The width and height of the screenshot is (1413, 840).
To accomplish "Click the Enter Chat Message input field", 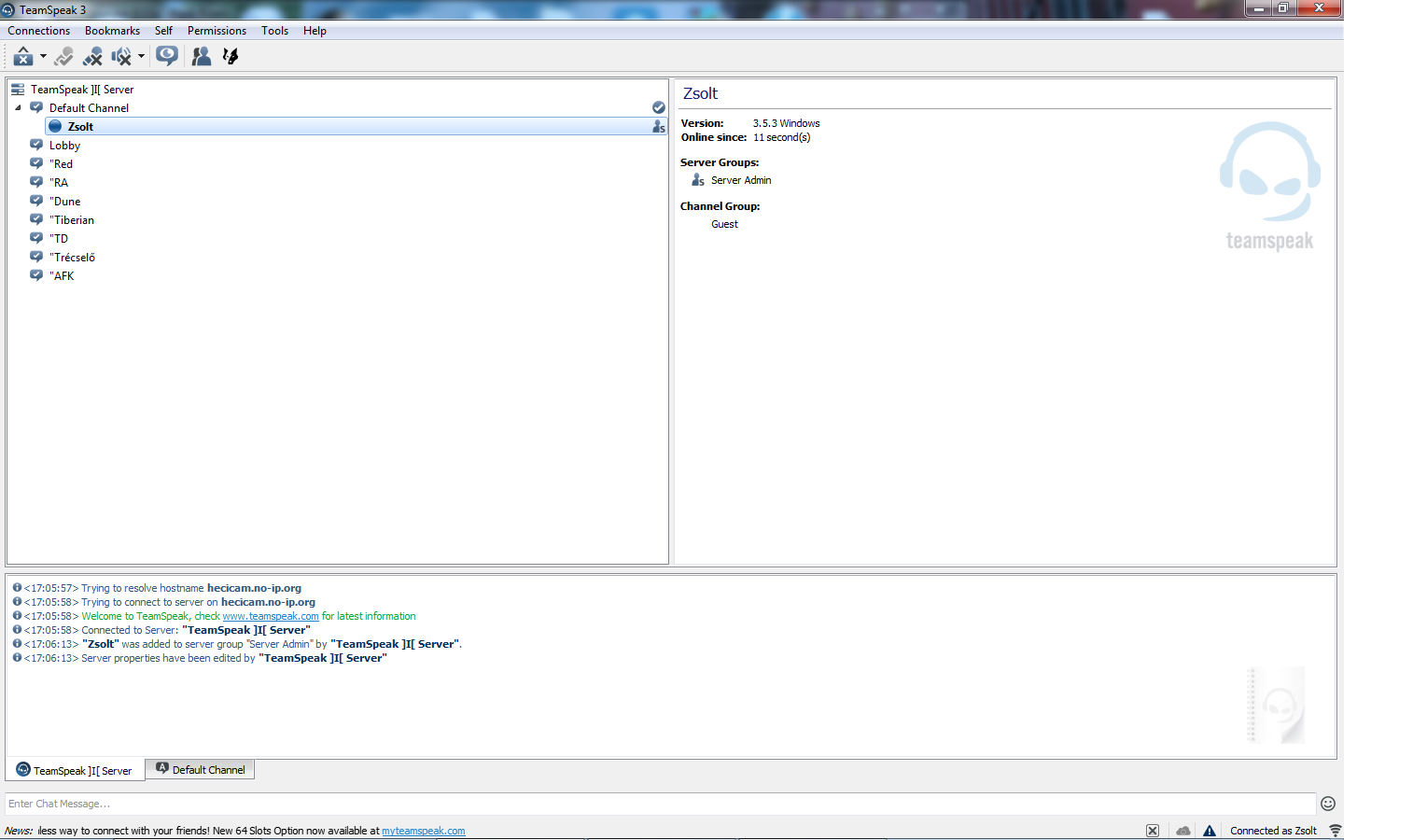I will (x=653, y=804).
